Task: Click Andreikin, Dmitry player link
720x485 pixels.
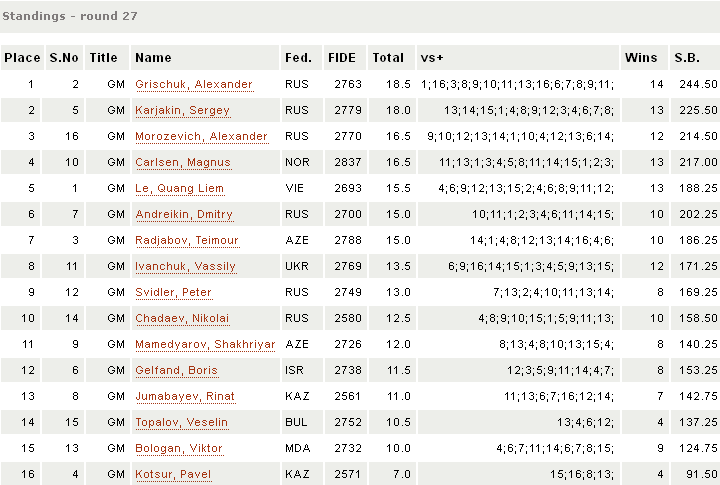Action: [184, 215]
